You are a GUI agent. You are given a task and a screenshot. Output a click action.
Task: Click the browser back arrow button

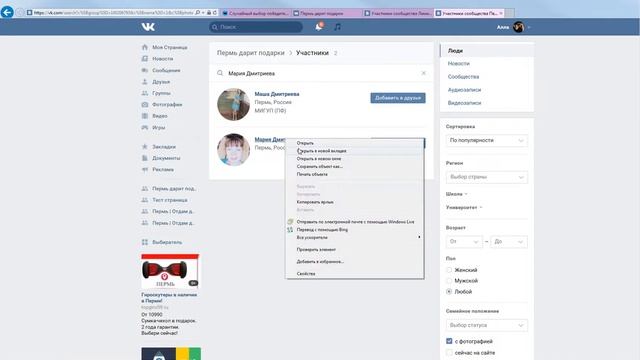coord(7,12)
